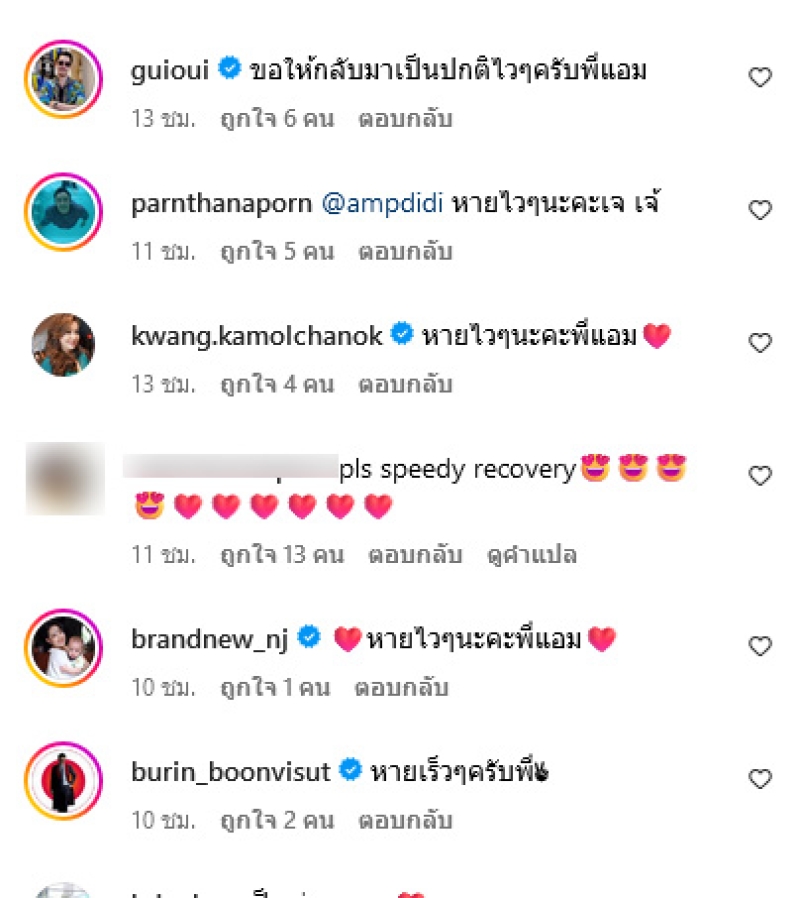Viewport: 800px width, 898px height.
Task: Open burin_boonvisut's profile avatar
Action: pos(64,781)
